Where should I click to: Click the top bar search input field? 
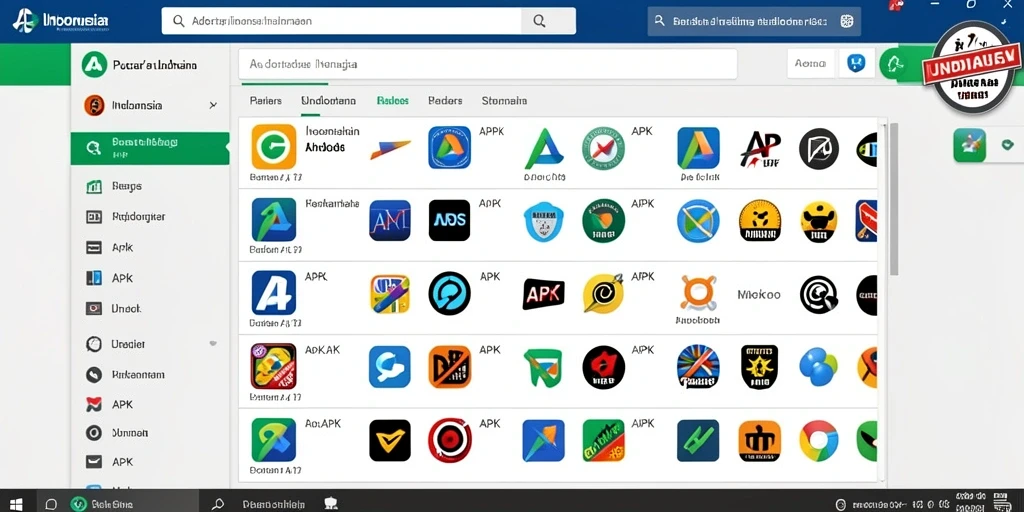(342, 21)
